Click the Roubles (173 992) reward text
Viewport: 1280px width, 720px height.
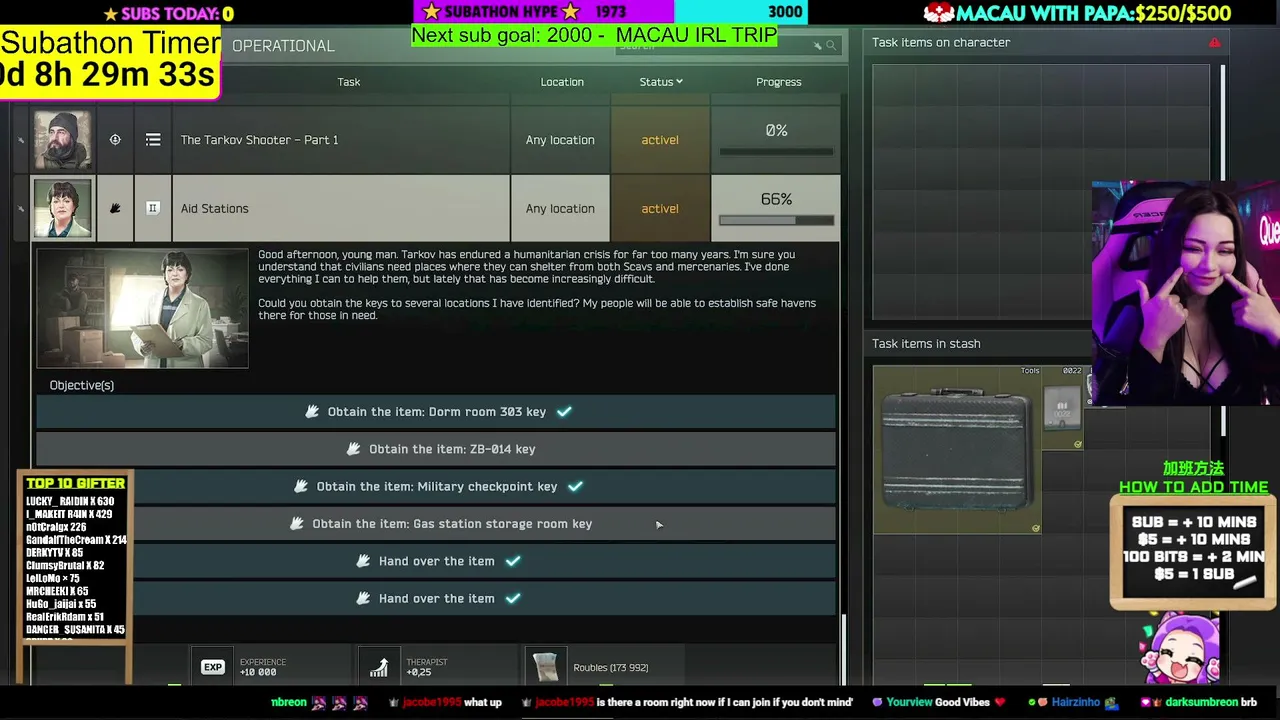coord(610,668)
